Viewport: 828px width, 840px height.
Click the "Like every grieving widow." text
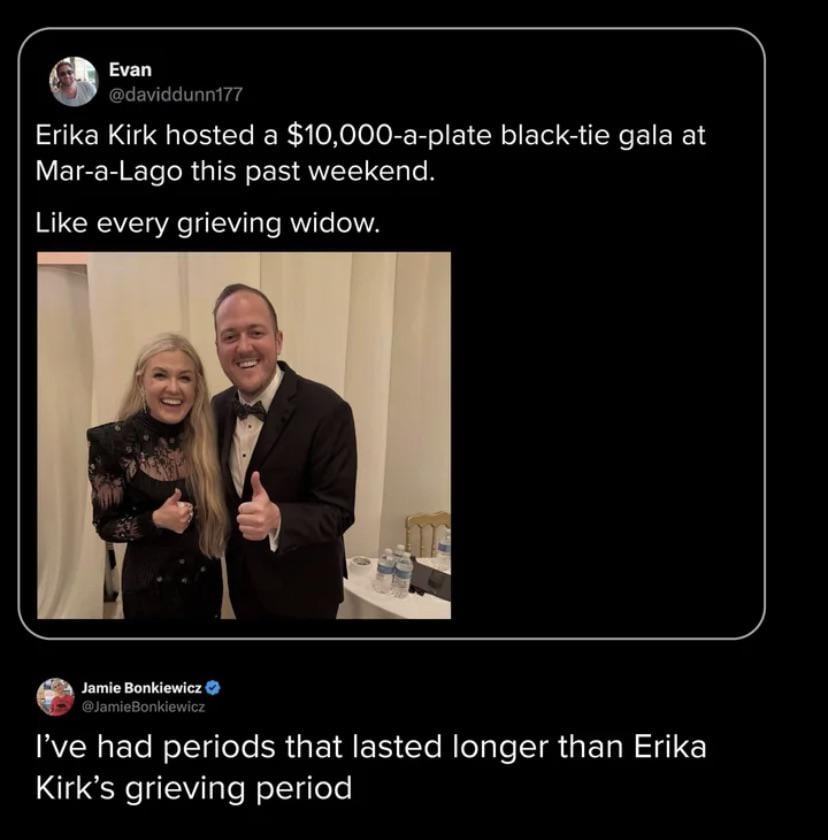(x=208, y=224)
